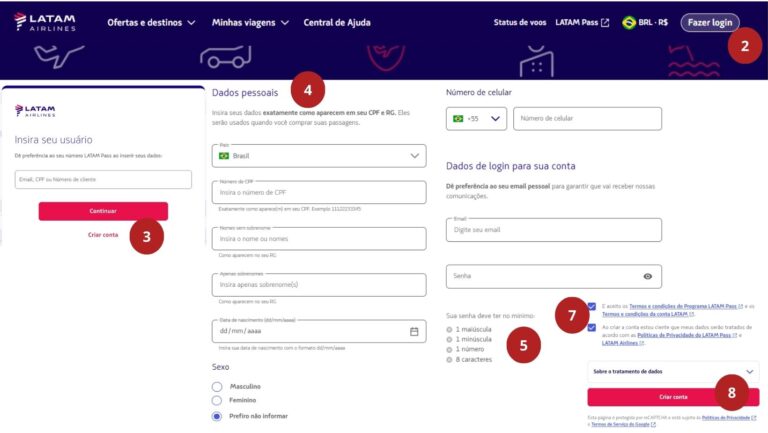Expand Sobre o tratamento de dados
Viewport: 768px width, 433px height.
pos(673,372)
